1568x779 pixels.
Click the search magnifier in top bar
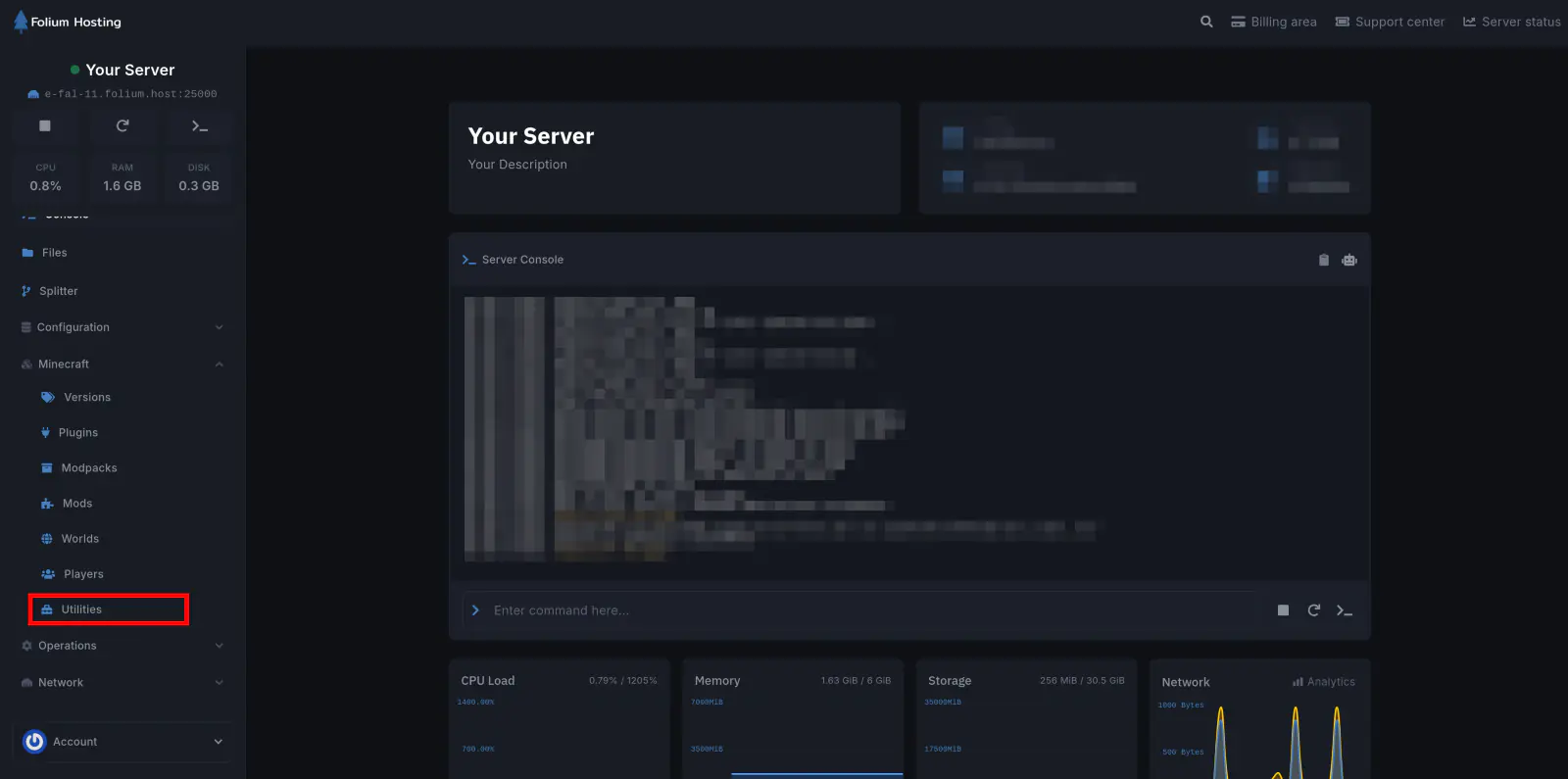click(1206, 22)
